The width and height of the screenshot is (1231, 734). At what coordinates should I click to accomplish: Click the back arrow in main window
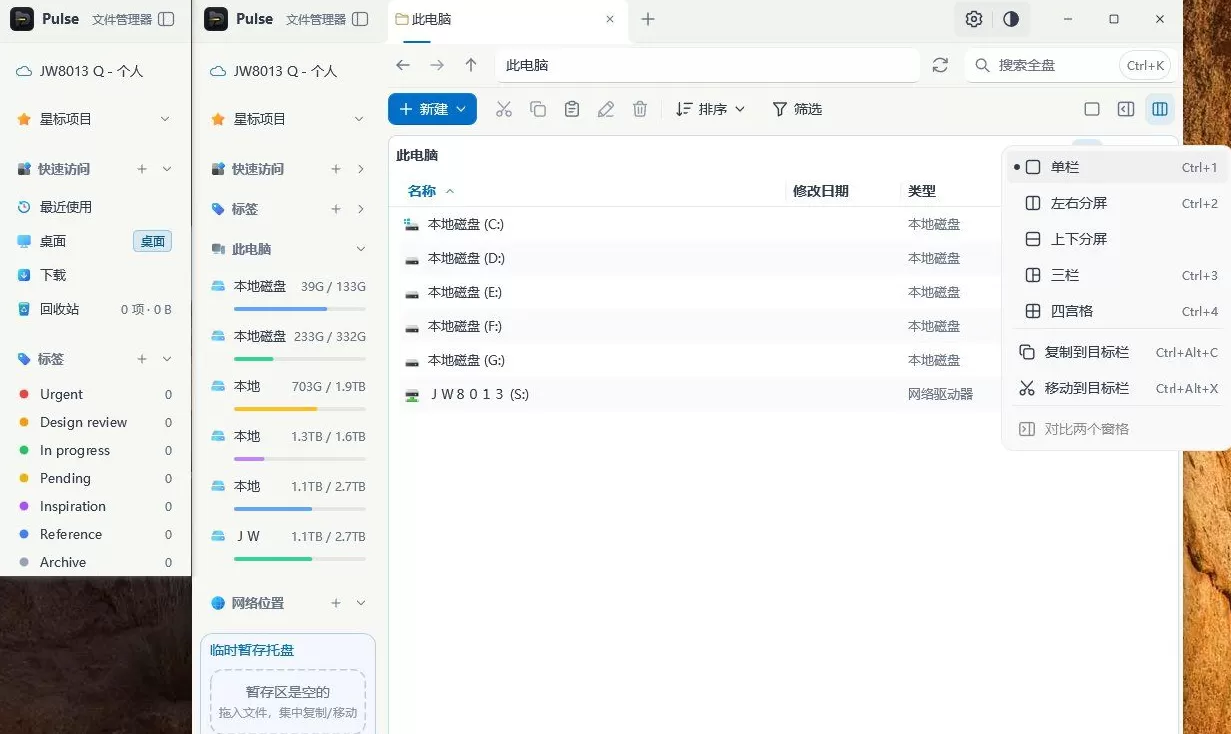(x=403, y=65)
